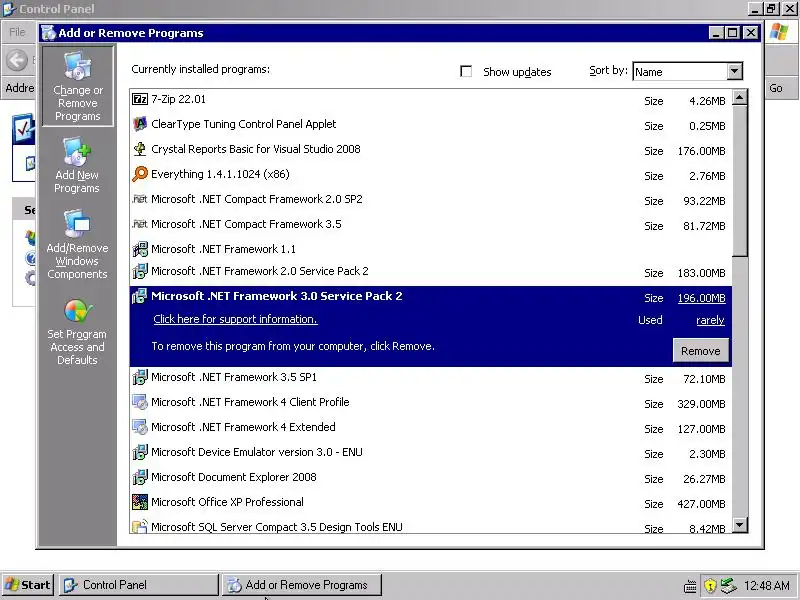
Task: Click the program list scroll down arrow
Action: pyautogui.click(x=740, y=524)
